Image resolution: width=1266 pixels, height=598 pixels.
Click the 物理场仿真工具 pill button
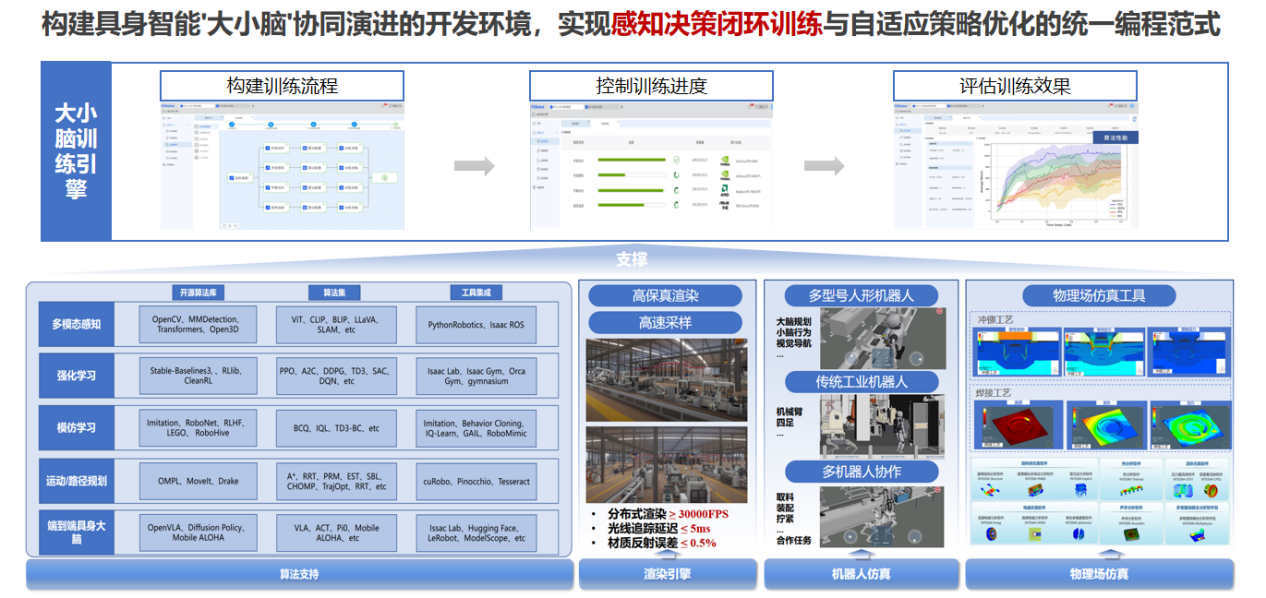click(x=1099, y=296)
